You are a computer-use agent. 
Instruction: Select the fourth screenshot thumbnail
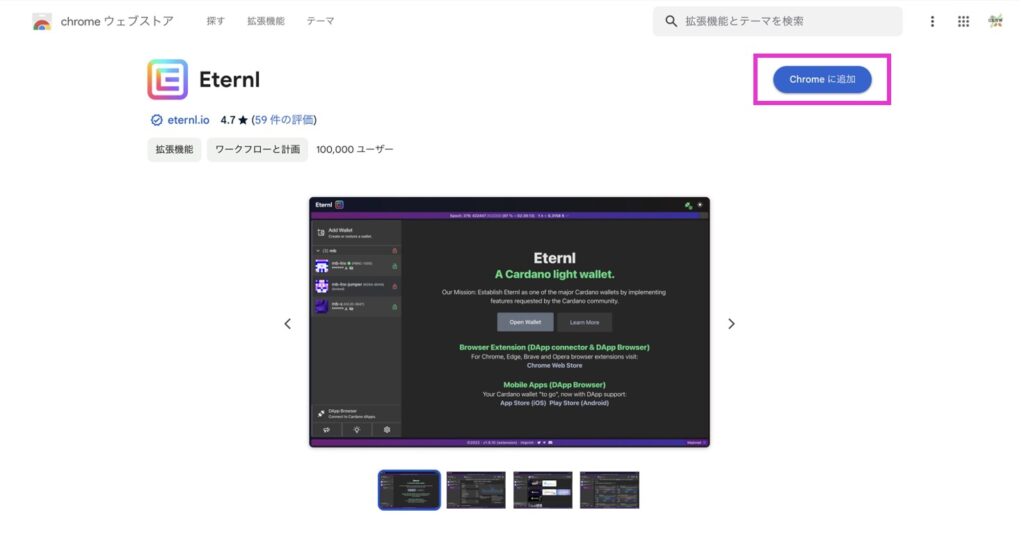(609, 490)
